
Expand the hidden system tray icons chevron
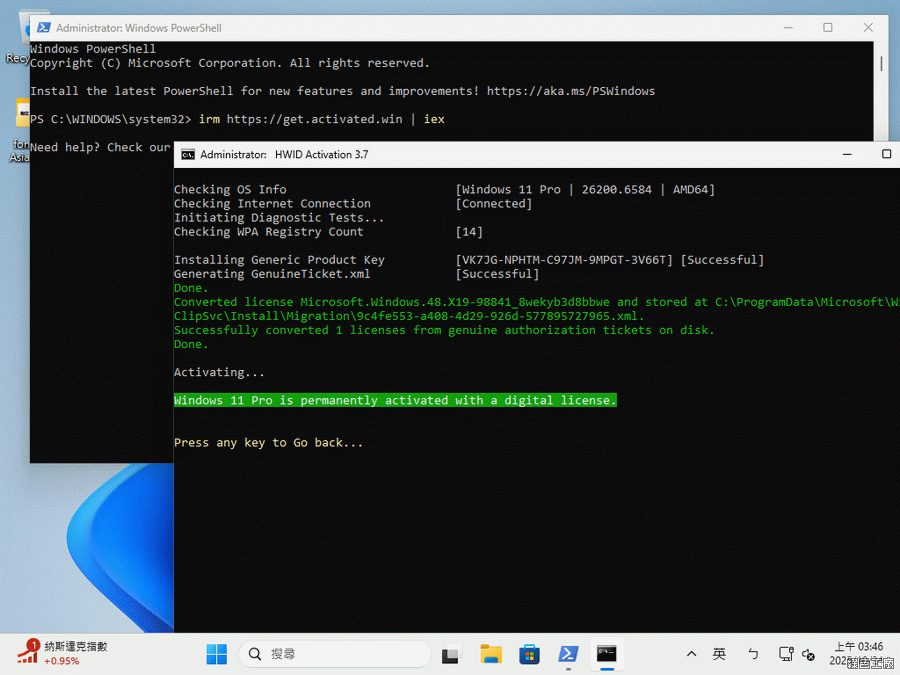click(x=691, y=654)
